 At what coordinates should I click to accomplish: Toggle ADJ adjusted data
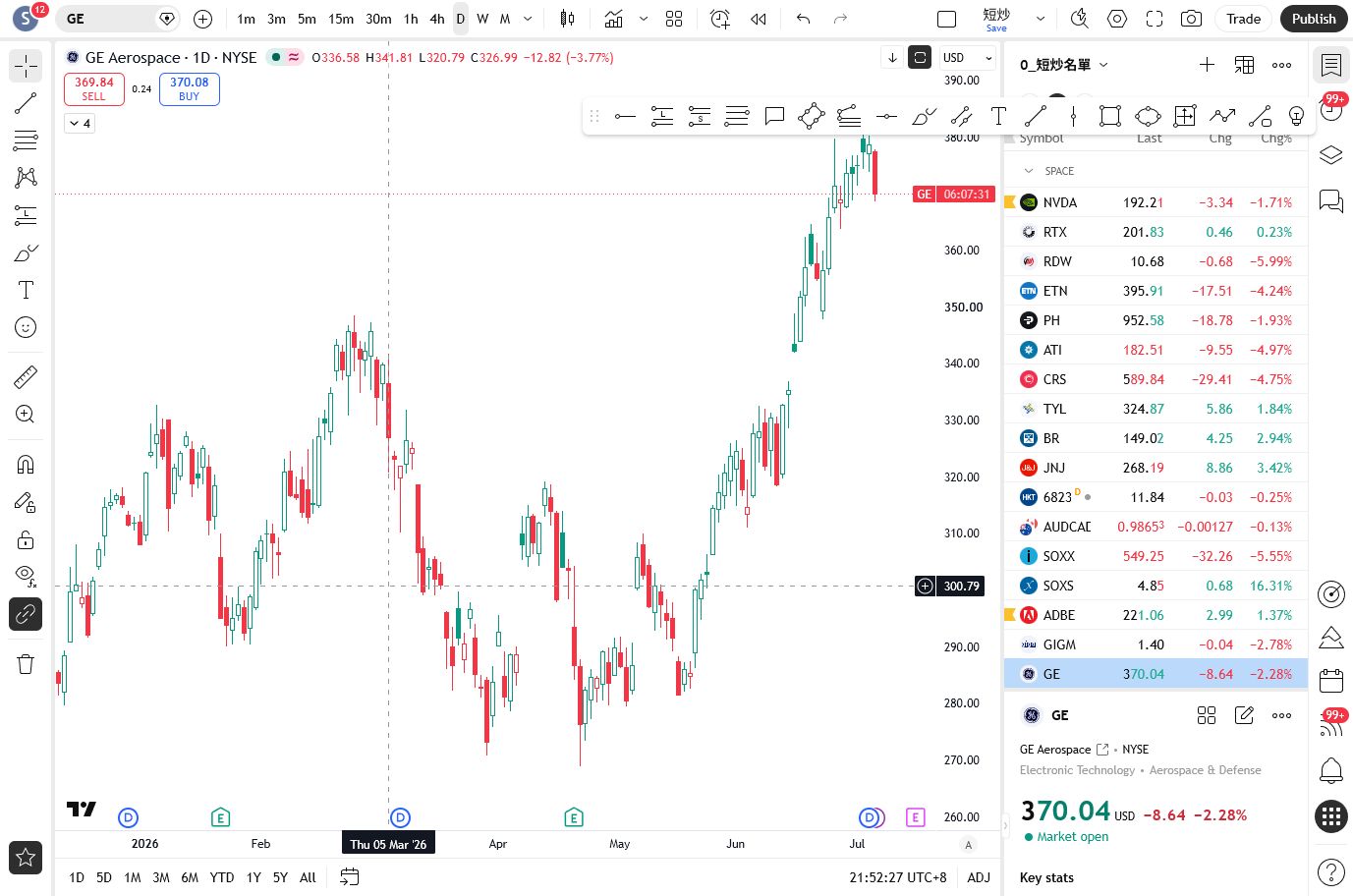tap(979, 877)
